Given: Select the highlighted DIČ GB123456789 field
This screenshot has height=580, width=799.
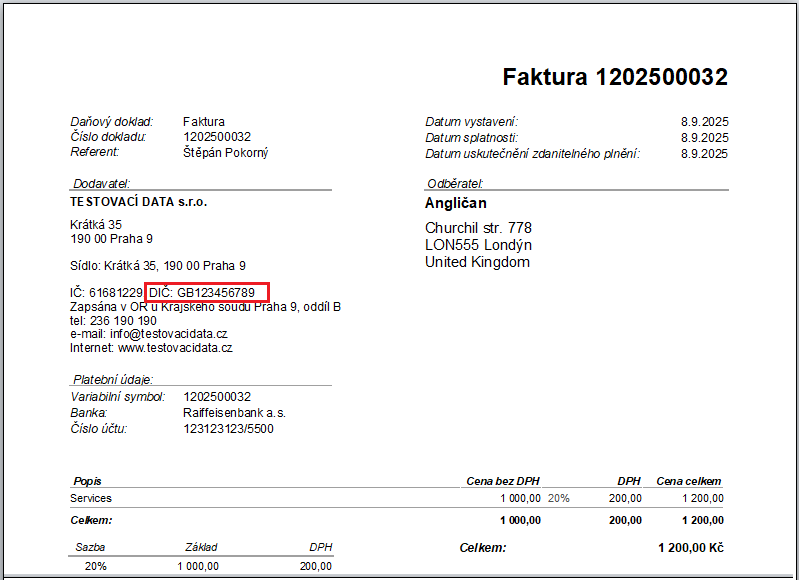Looking at the screenshot, I should coord(207,292).
